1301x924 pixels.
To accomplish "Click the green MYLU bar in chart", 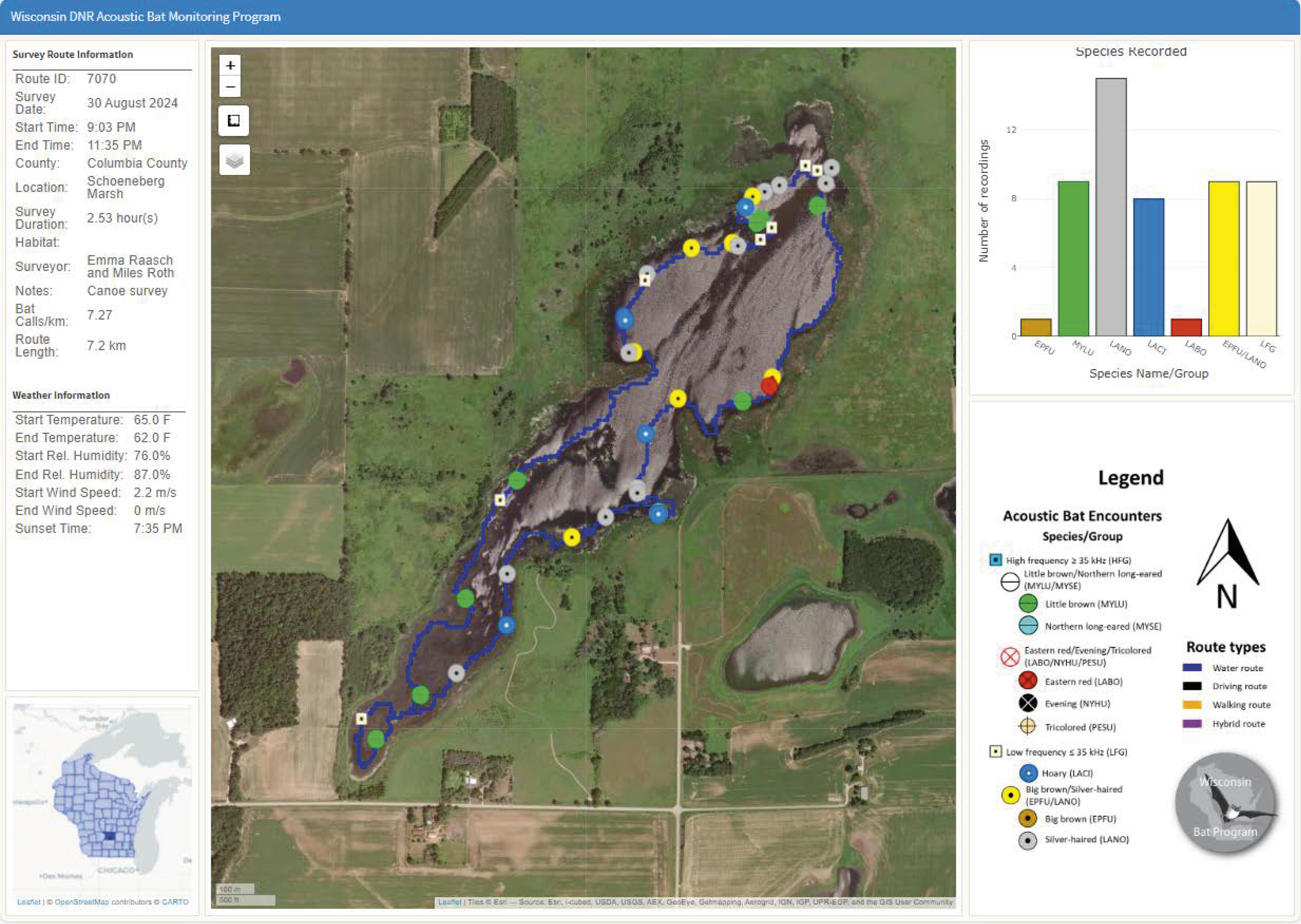I will click(1074, 259).
